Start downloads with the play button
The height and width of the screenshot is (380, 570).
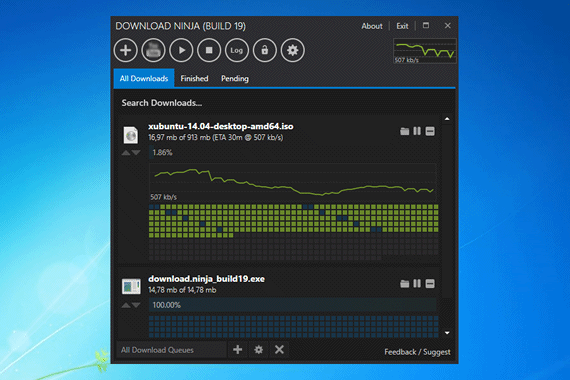[x=181, y=50]
